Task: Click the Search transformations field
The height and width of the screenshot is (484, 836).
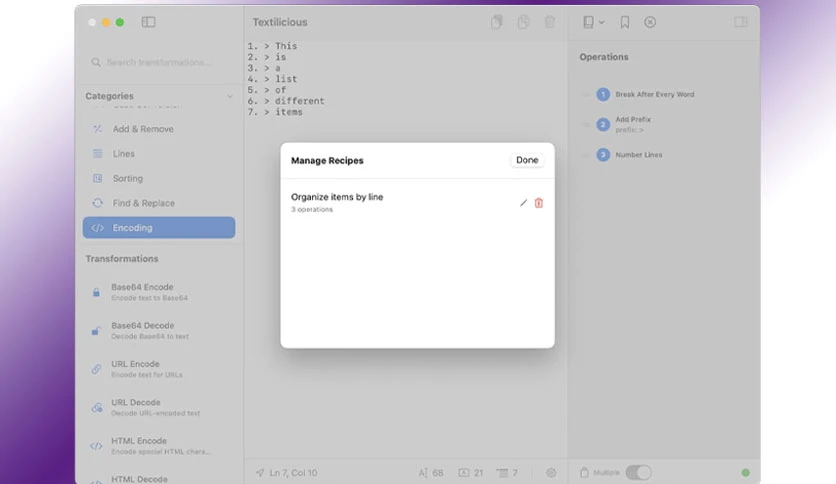Action: pyautogui.click(x=159, y=62)
